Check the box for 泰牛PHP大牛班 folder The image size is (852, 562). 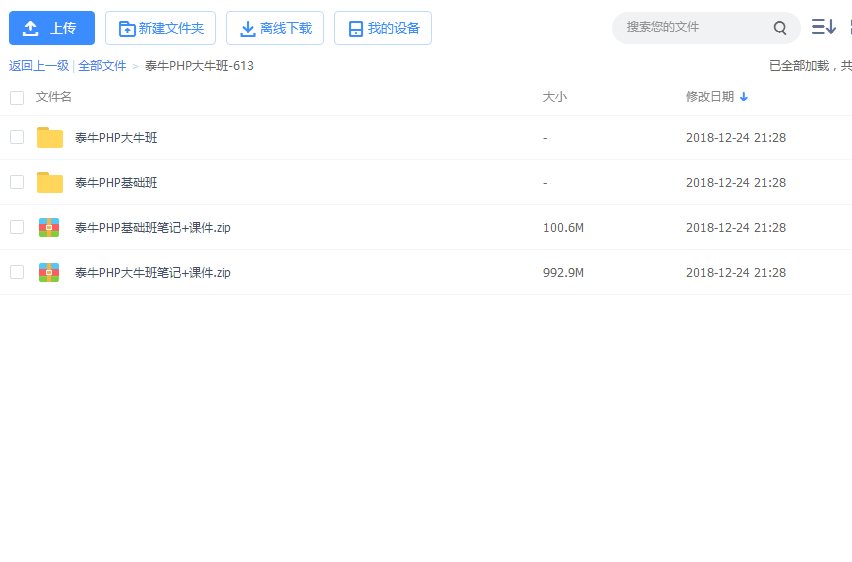17,137
